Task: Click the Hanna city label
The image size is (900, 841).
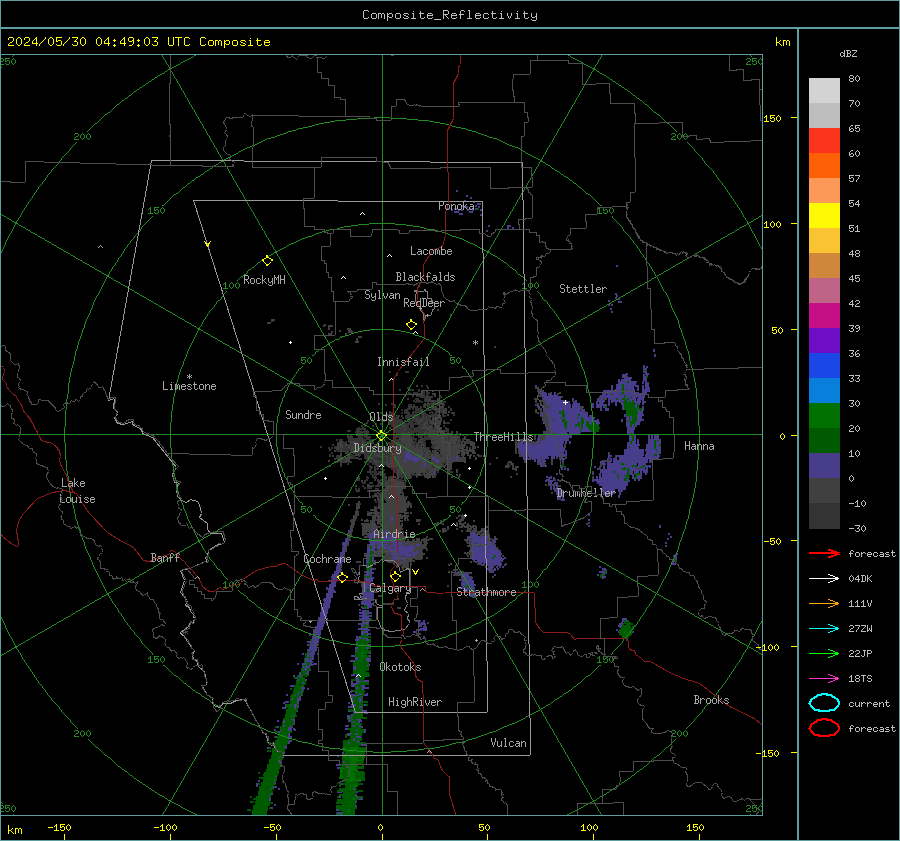Action: (699, 446)
